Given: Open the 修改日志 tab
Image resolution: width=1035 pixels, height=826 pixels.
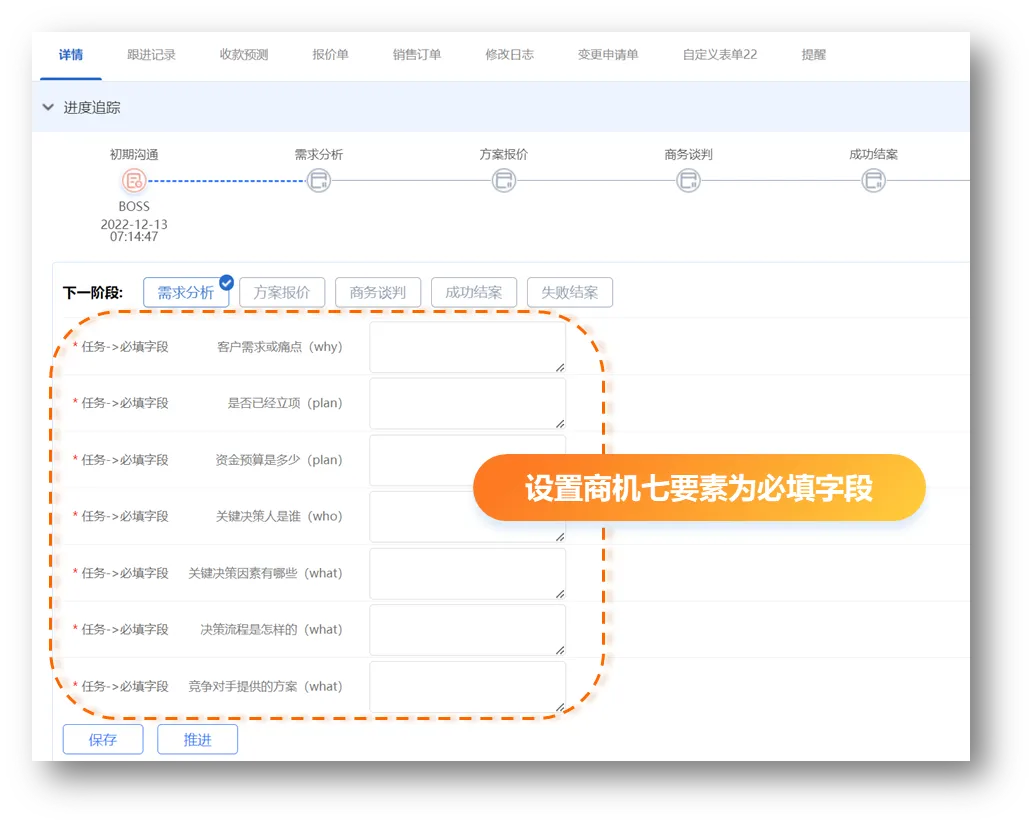Looking at the screenshot, I should [509, 55].
